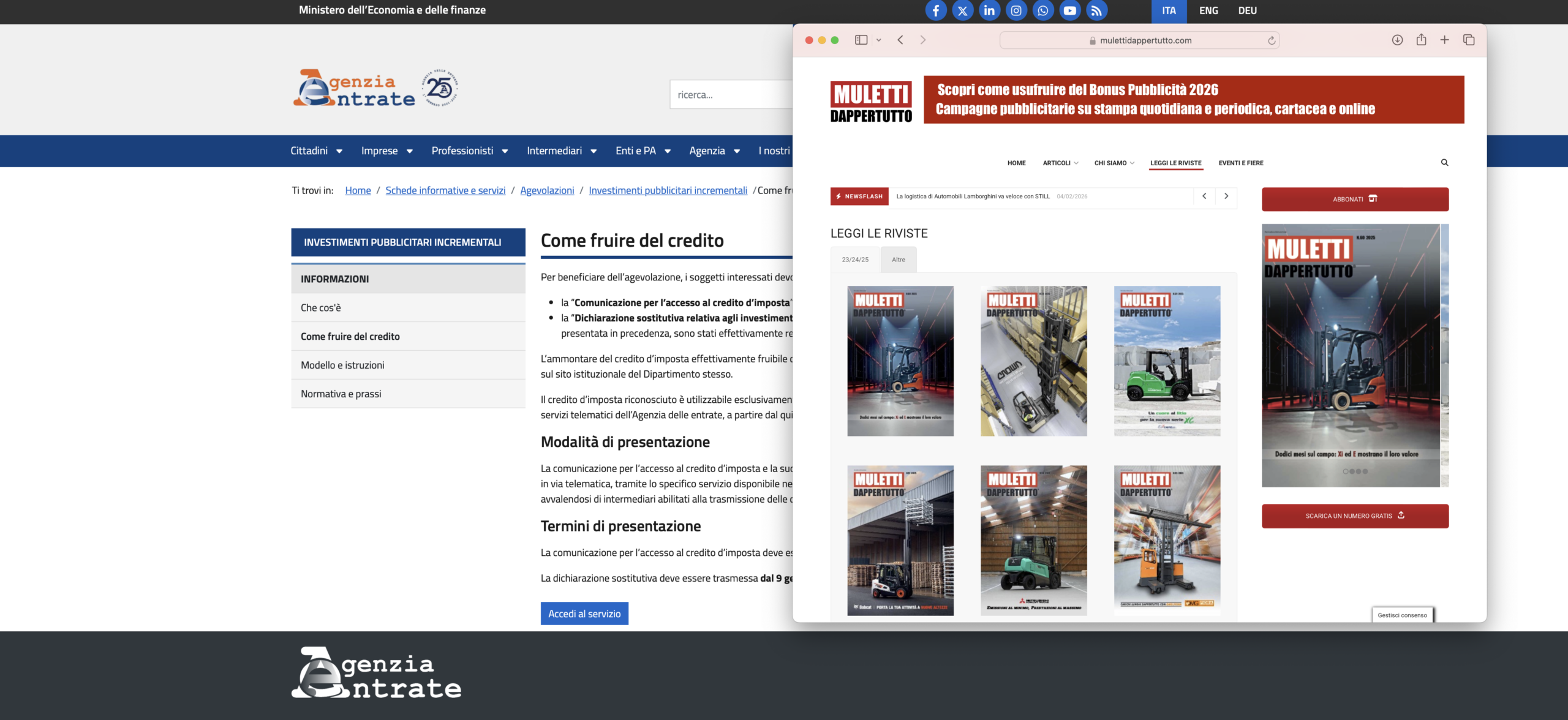Switch site language to DEU
Viewport: 1568px width, 720px height.
[x=1247, y=10]
